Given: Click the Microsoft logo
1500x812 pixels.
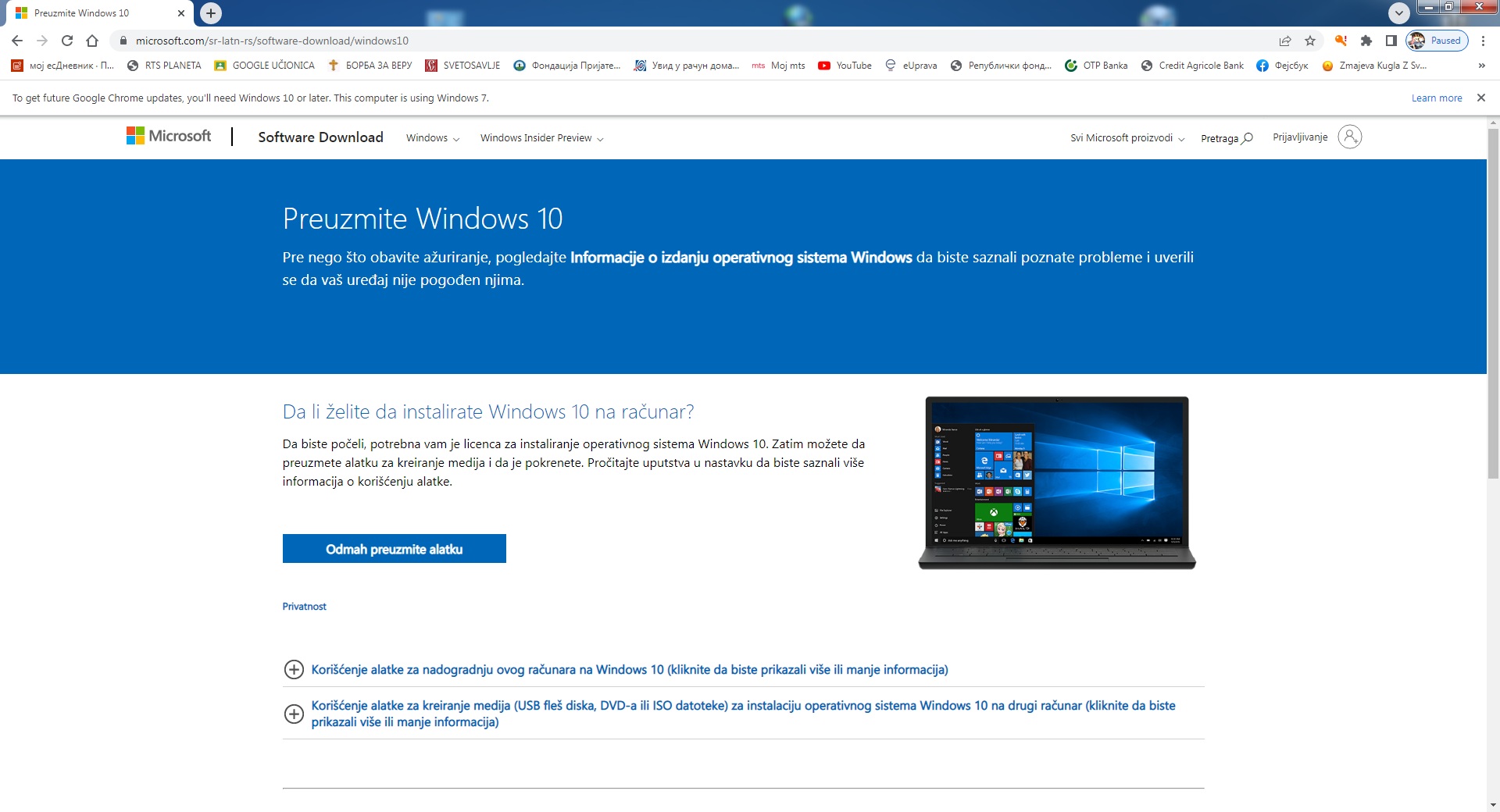Looking at the screenshot, I should point(169,136).
